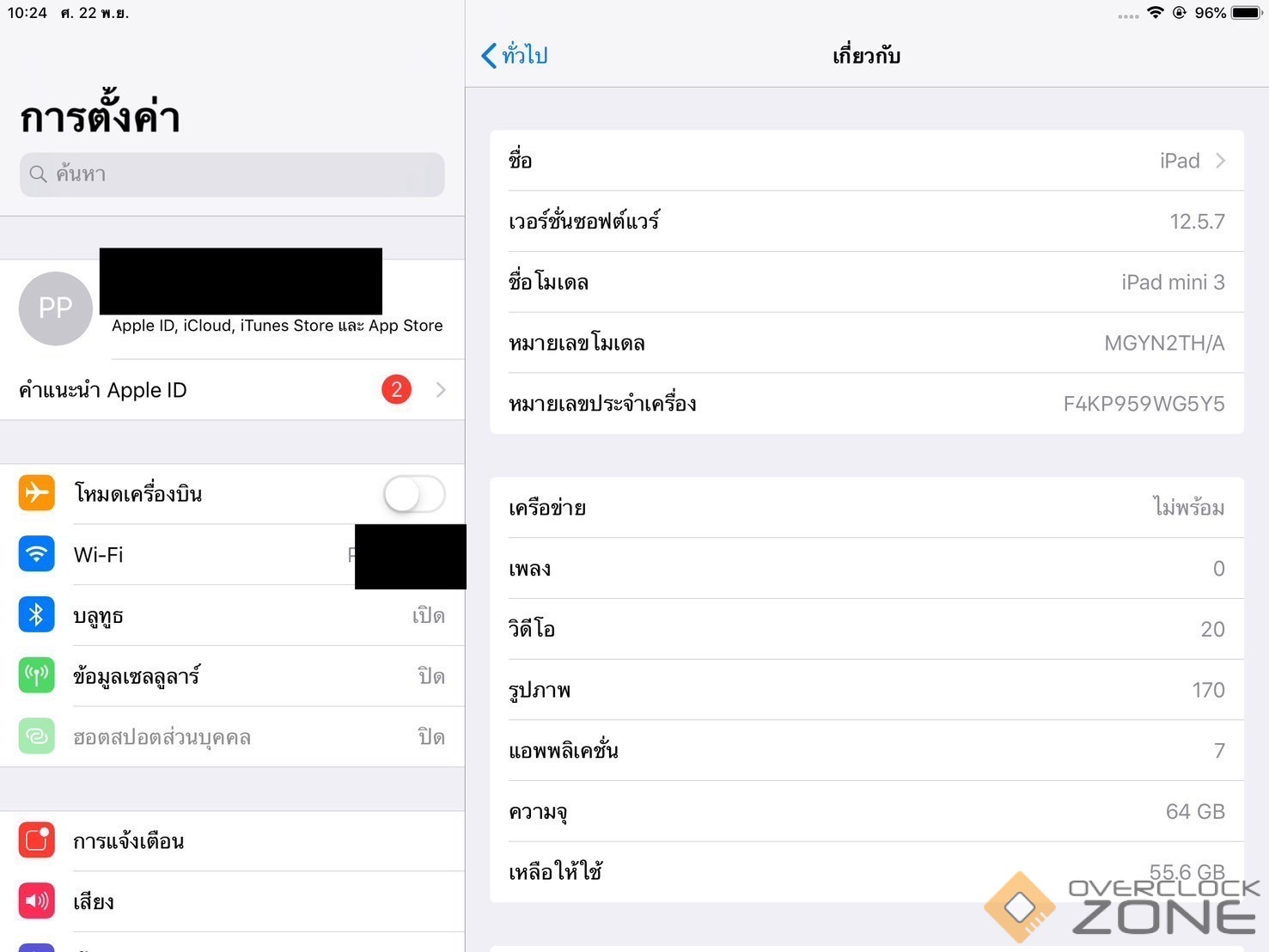Tap Bluetooth status เปิด value
This screenshot has width=1269, height=952.
[x=429, y=615]
